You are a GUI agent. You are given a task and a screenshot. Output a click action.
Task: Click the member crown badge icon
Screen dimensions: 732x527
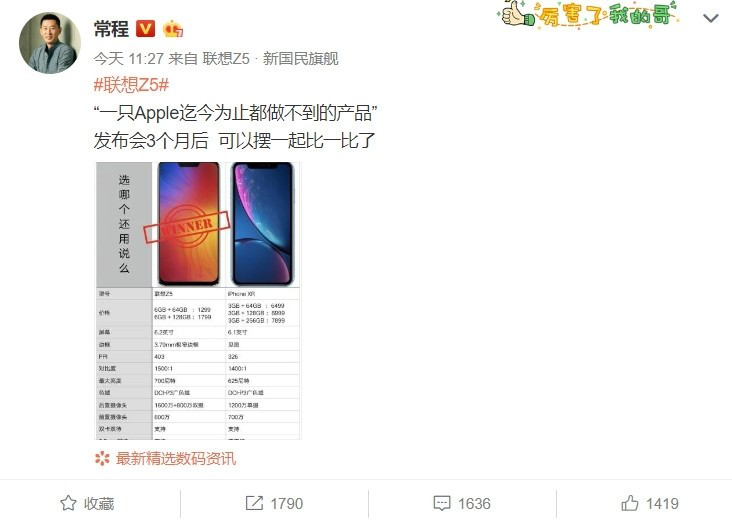coord(173,29)
